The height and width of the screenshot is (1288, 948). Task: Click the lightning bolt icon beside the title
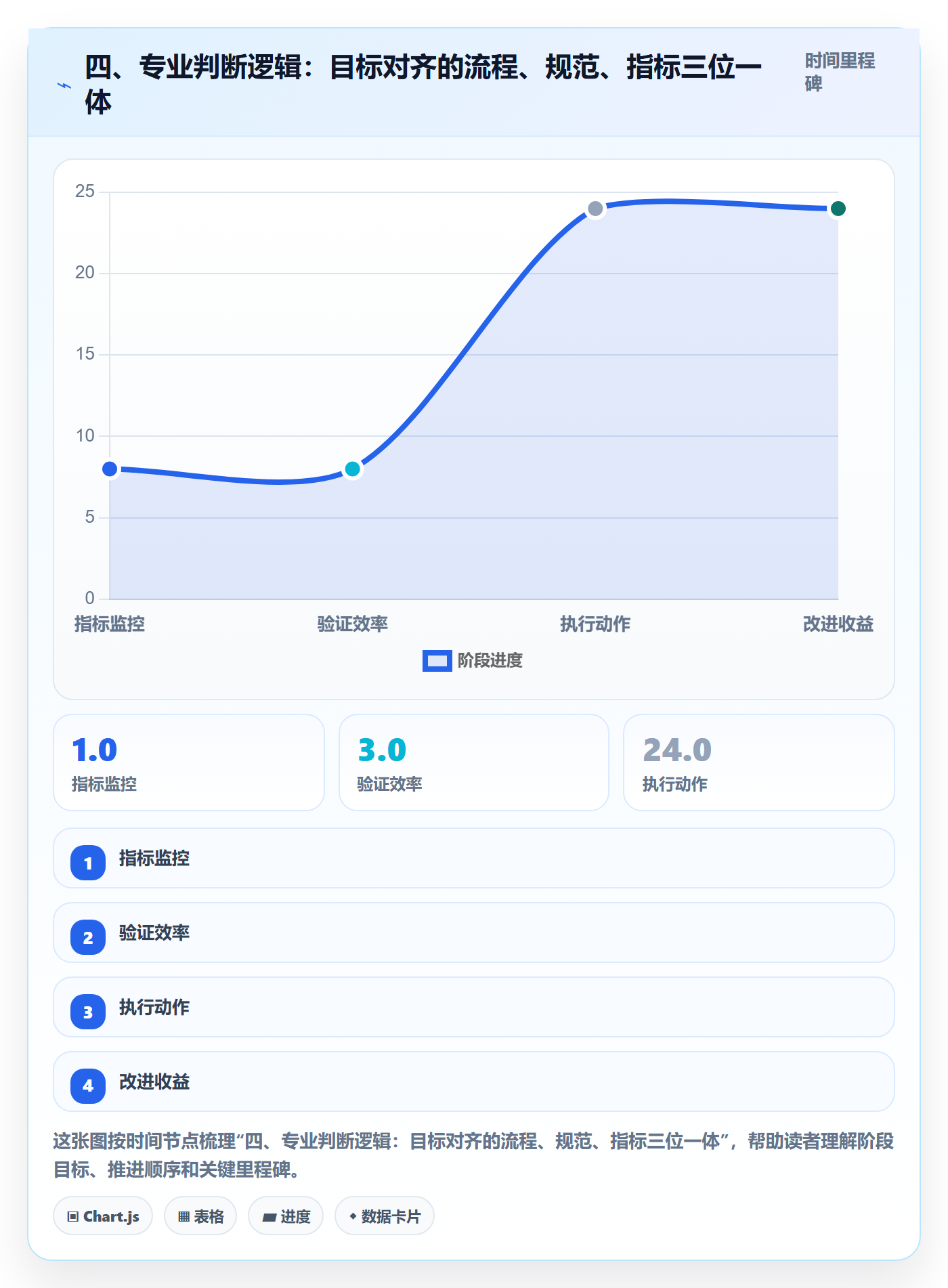pos(64,85)
